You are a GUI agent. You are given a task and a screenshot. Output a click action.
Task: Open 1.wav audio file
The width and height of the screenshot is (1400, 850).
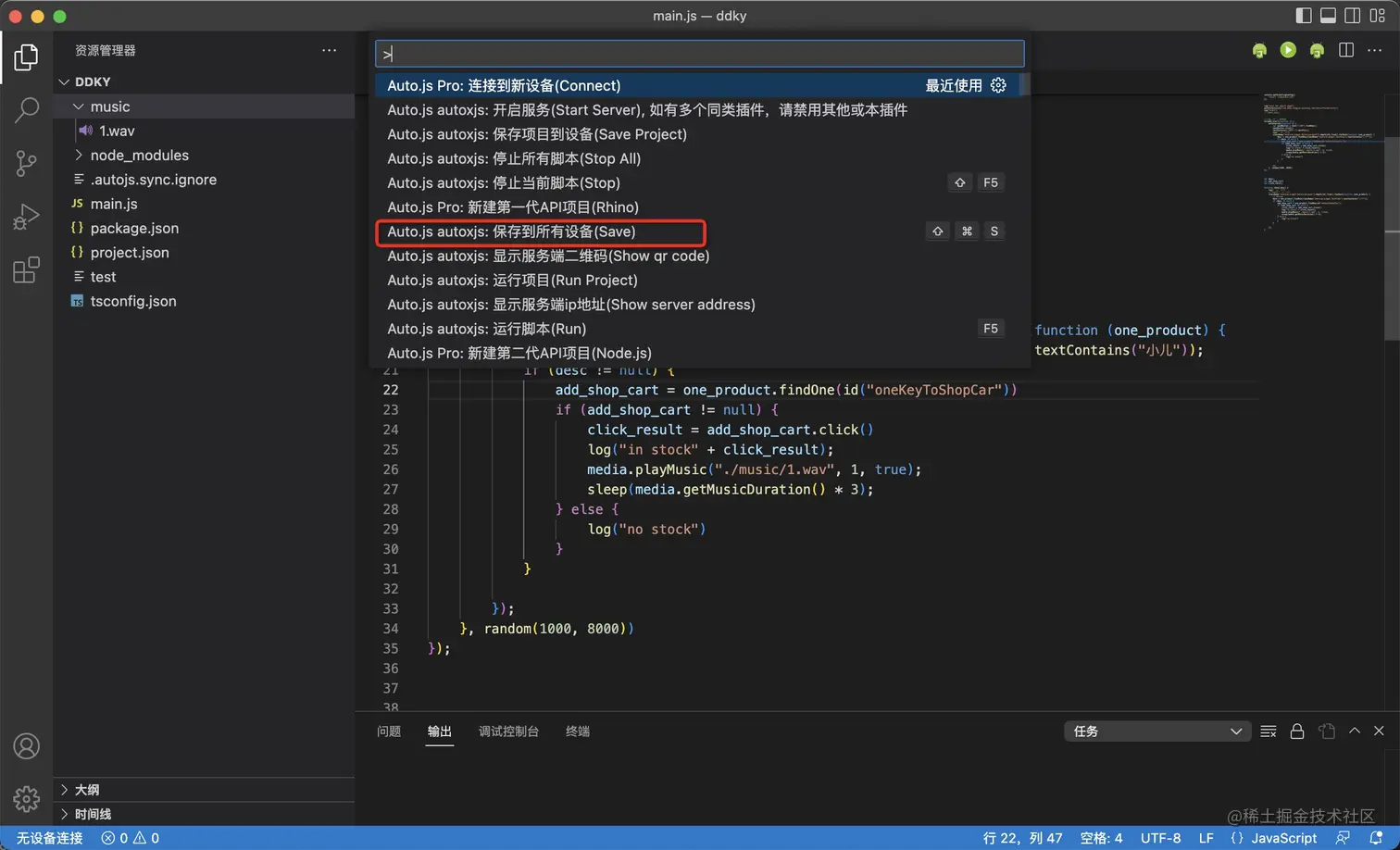(x=204, y=131)
